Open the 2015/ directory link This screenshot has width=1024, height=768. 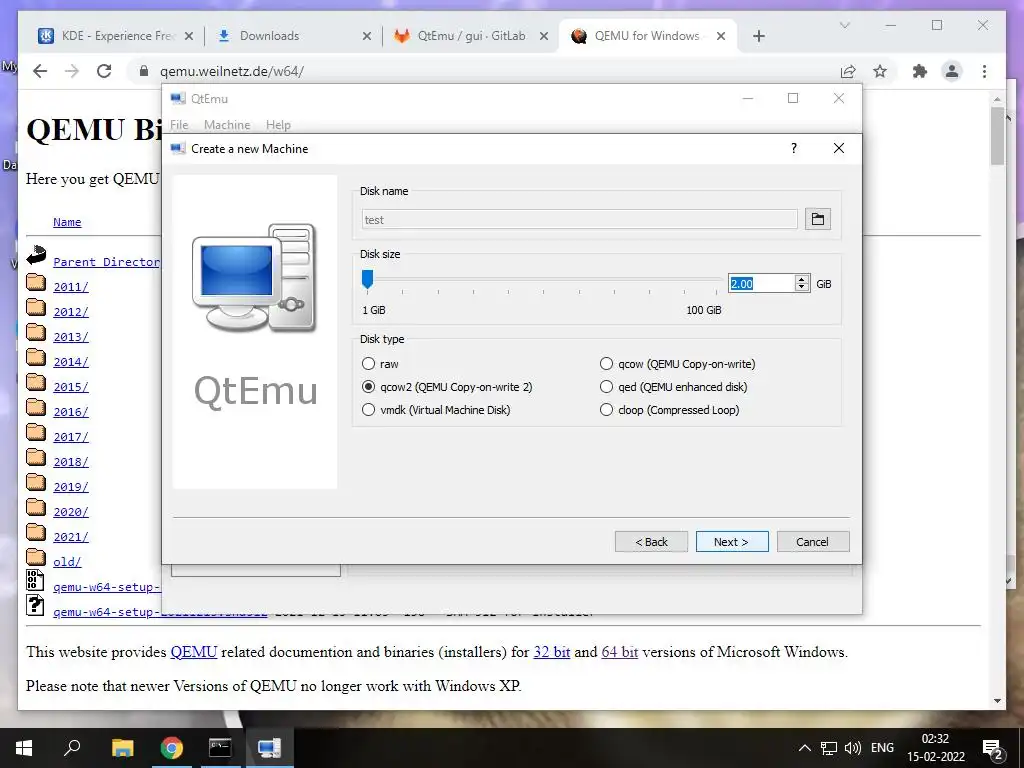(71, 387)
